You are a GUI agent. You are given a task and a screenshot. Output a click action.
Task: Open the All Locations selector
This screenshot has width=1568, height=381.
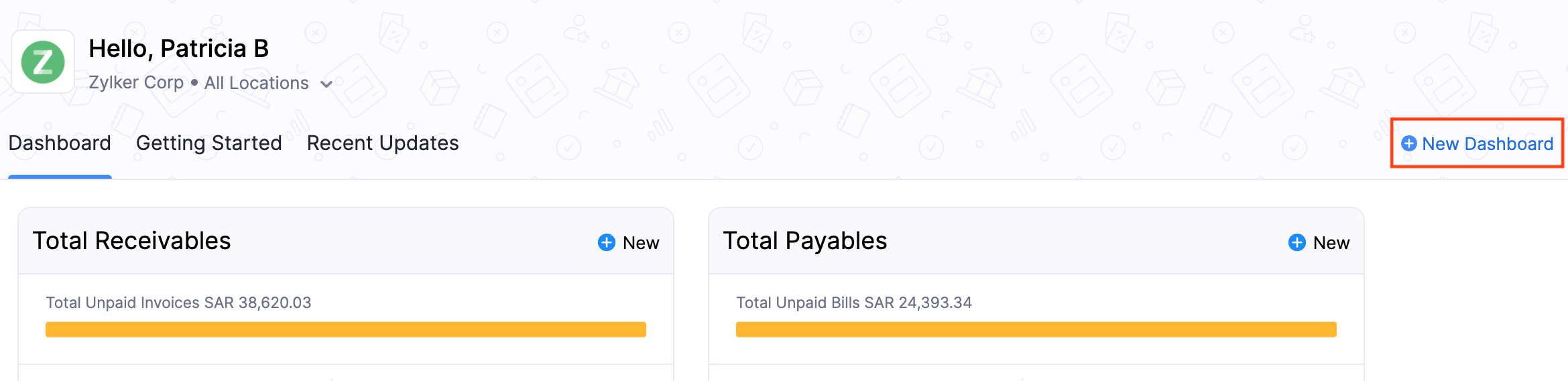[x=257, y=83]
